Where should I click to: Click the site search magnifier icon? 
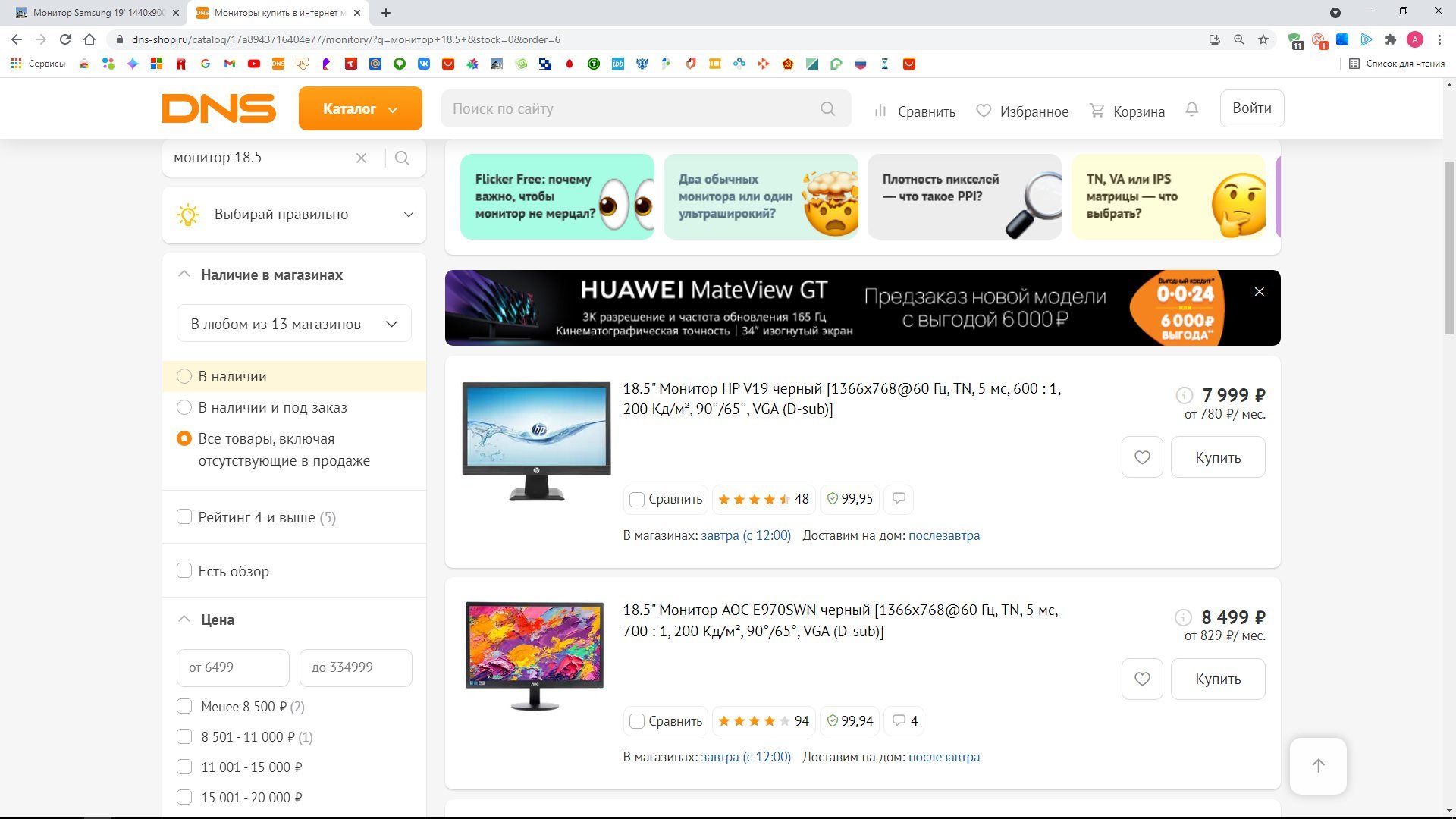click(828, 109)
